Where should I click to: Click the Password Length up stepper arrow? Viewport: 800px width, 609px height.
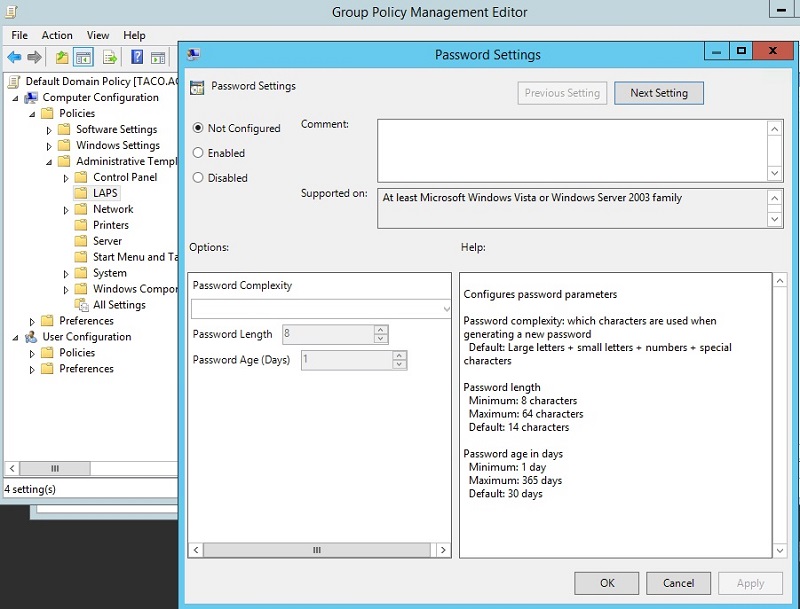click(x=380, y=329)
